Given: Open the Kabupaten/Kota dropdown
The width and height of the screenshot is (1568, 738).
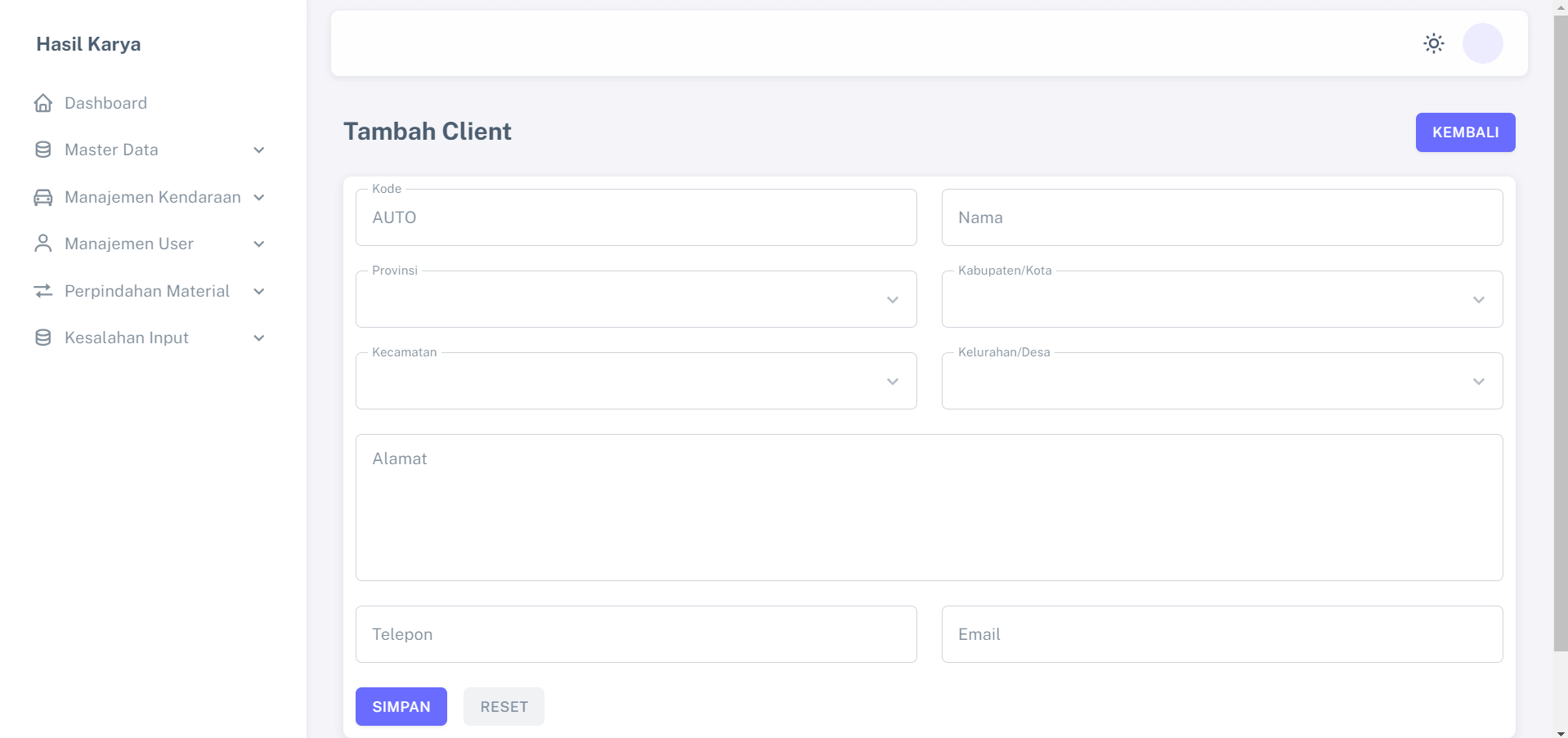Looking at the screenshot, I should 1221,300.
